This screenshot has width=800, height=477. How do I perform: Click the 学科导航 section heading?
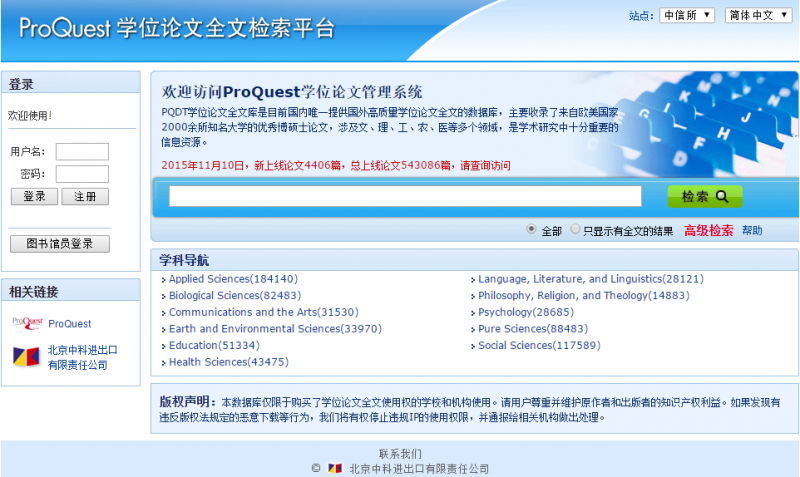point(184,260)
